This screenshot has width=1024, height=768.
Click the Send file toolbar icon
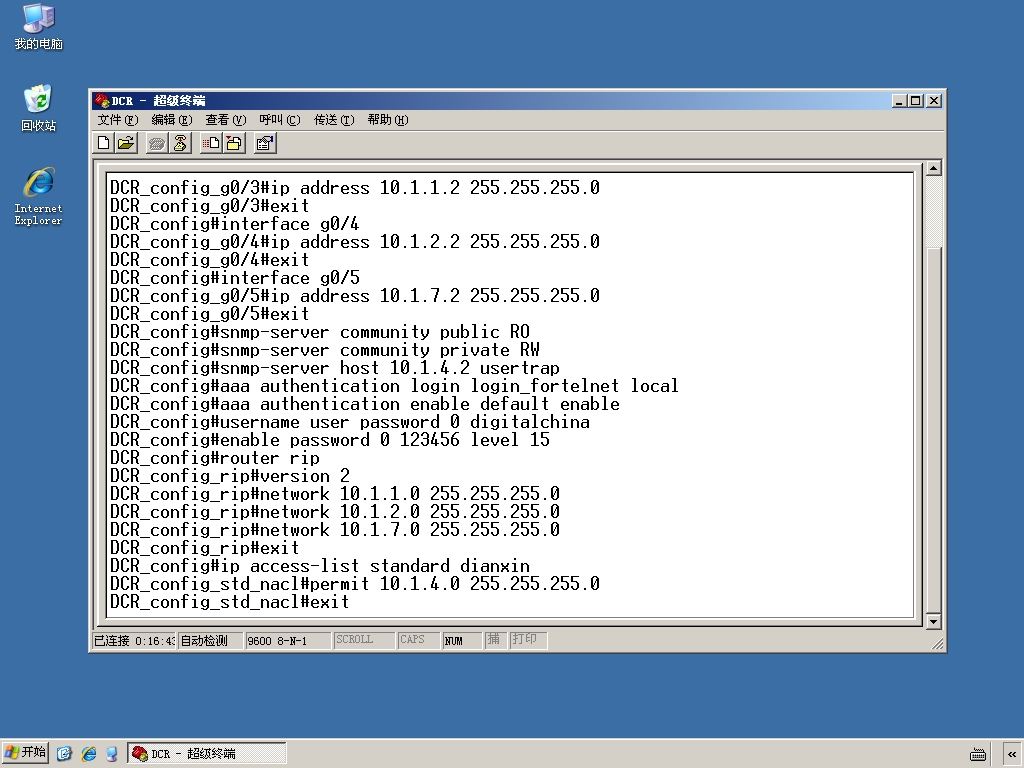tap(211, 143)
